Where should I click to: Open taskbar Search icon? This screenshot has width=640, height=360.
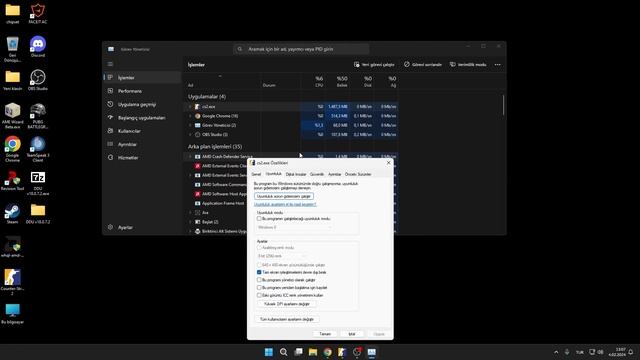coord(283,352)
